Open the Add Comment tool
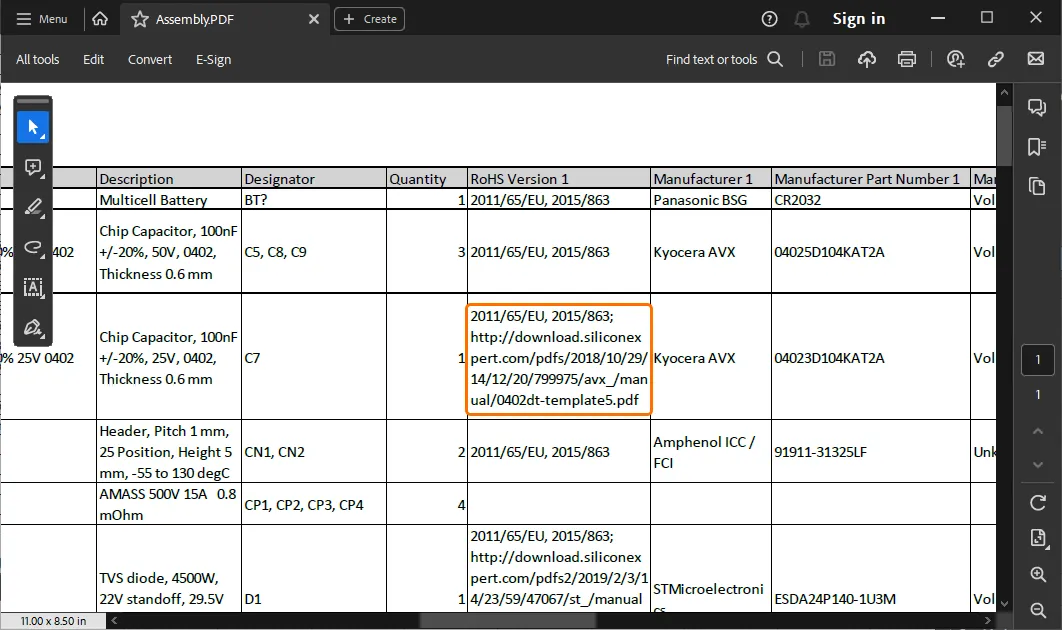Image resolution: width=1062 pixels, height=630 pixels. point(33,167)
